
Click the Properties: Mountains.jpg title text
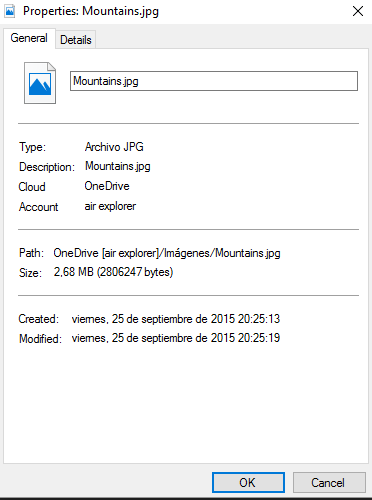(x=91, y=11)
